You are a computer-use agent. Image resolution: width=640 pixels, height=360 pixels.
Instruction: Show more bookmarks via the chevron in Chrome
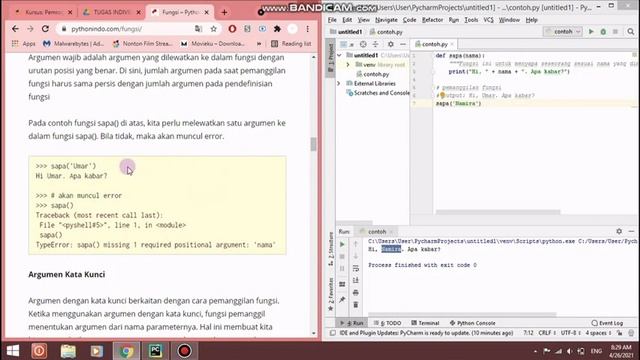259,43
